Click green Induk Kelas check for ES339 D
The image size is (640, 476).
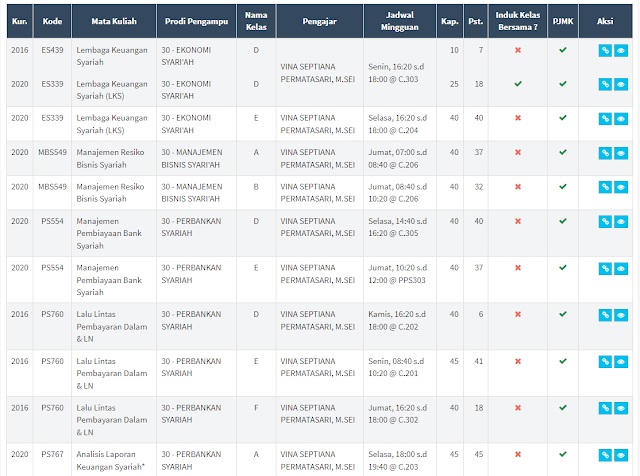coord(518,84)
